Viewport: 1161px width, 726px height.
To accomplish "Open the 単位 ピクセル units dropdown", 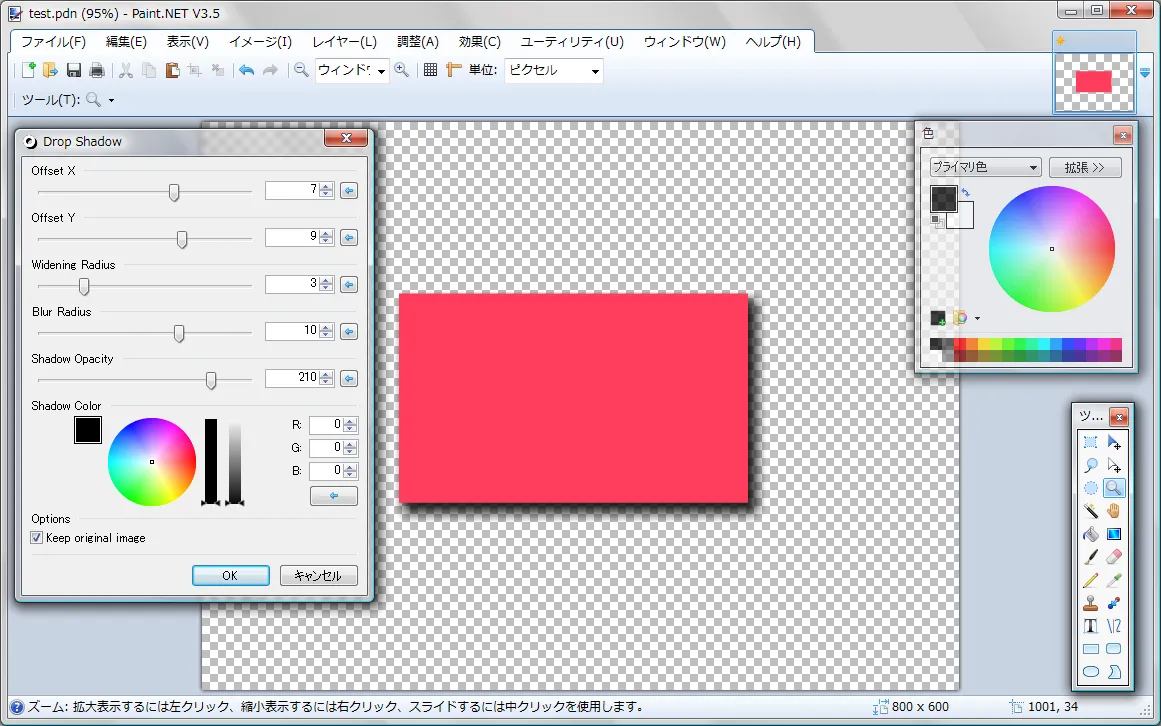I will tap(554, 70).
